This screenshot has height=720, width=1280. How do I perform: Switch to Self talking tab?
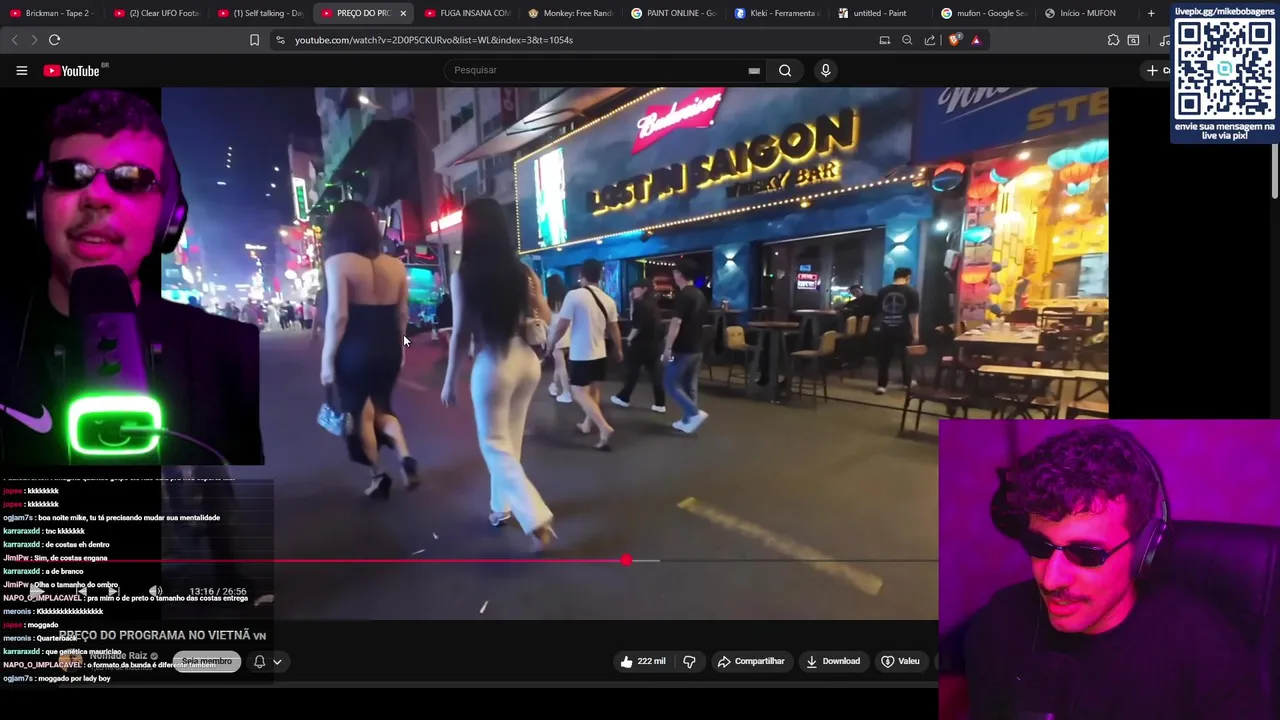[260, 13]
